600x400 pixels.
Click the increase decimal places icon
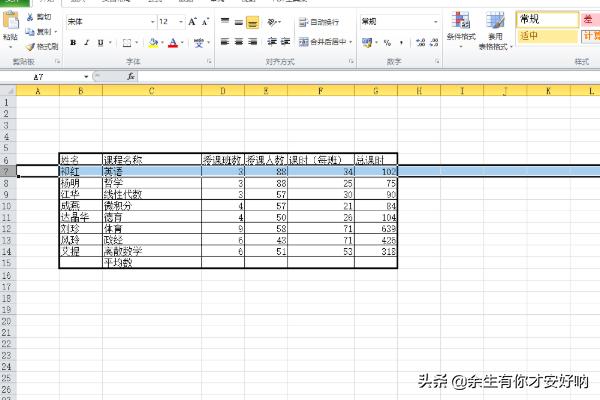click(x=421, y=42)
